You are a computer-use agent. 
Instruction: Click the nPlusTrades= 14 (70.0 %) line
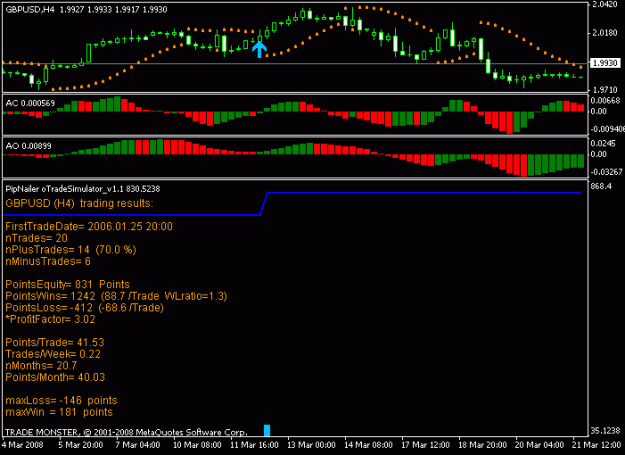click(x=71, y=249)
